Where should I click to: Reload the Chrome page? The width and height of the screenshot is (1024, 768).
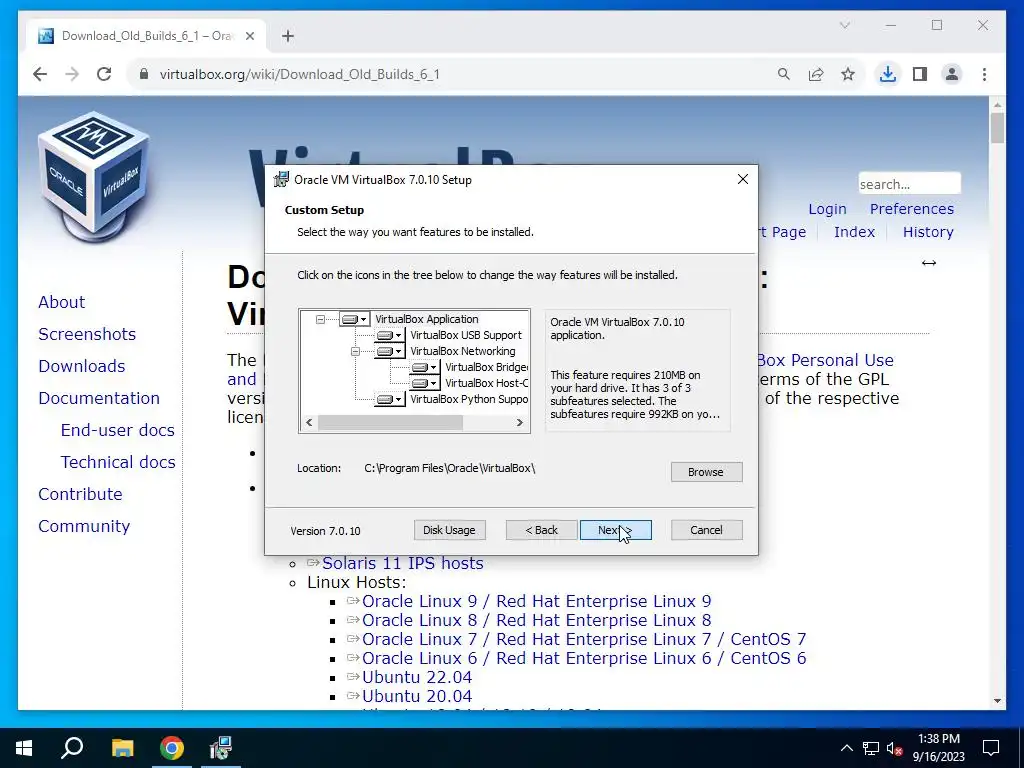[x=104, y=74]
